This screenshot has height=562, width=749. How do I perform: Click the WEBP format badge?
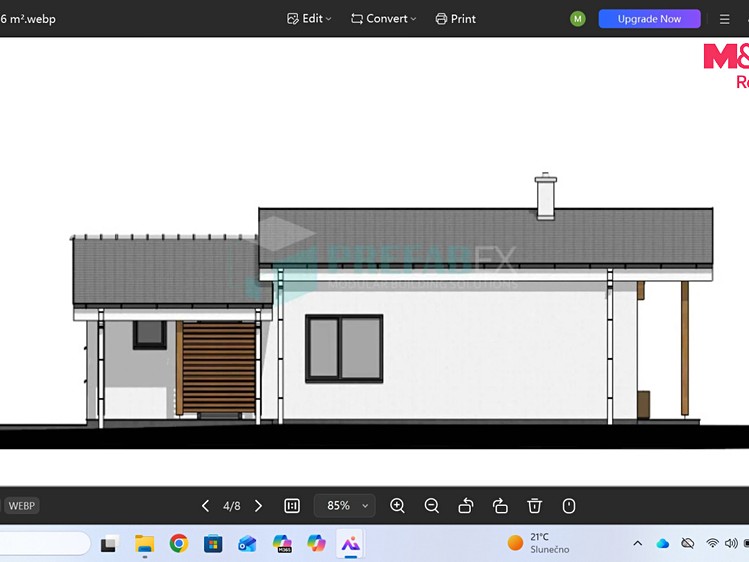21,506
